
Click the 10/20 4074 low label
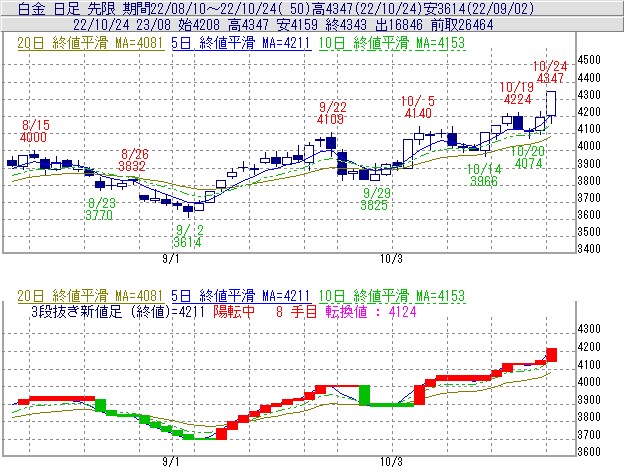pyautogui.click(x=528, y=157)
